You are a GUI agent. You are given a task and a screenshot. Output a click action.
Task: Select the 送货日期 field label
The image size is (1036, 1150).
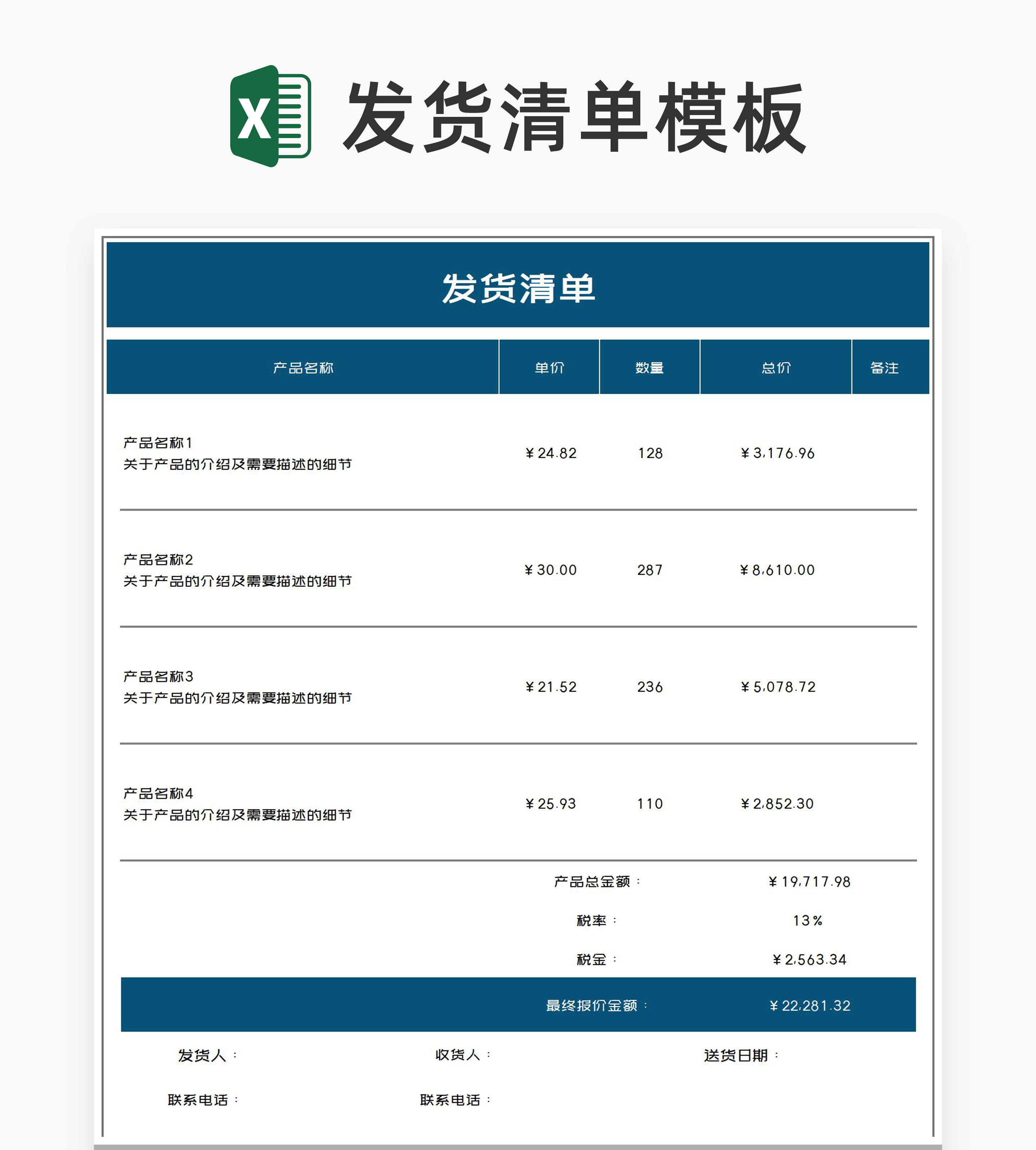736,1055
